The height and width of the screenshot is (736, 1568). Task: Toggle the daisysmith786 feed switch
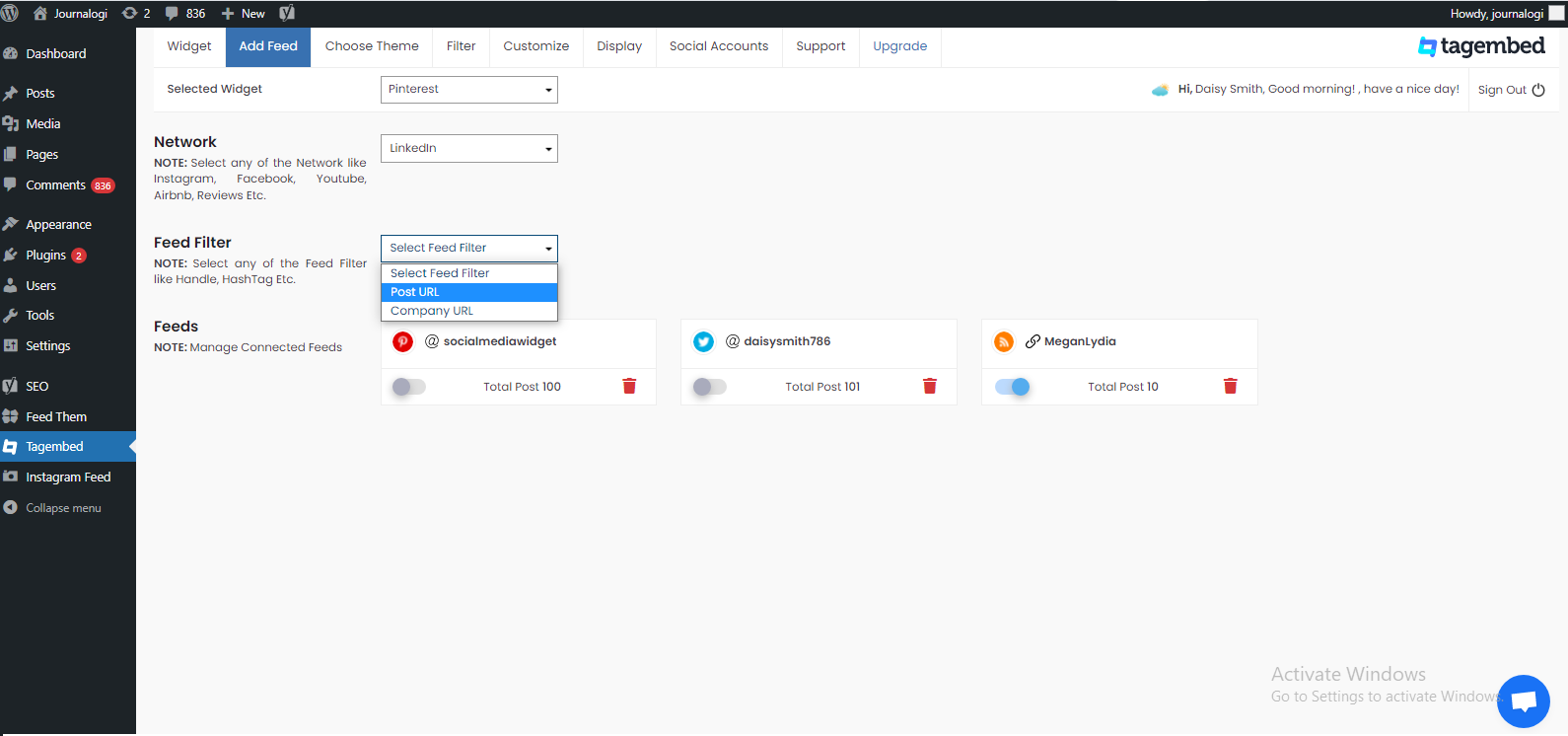point(709,387)
